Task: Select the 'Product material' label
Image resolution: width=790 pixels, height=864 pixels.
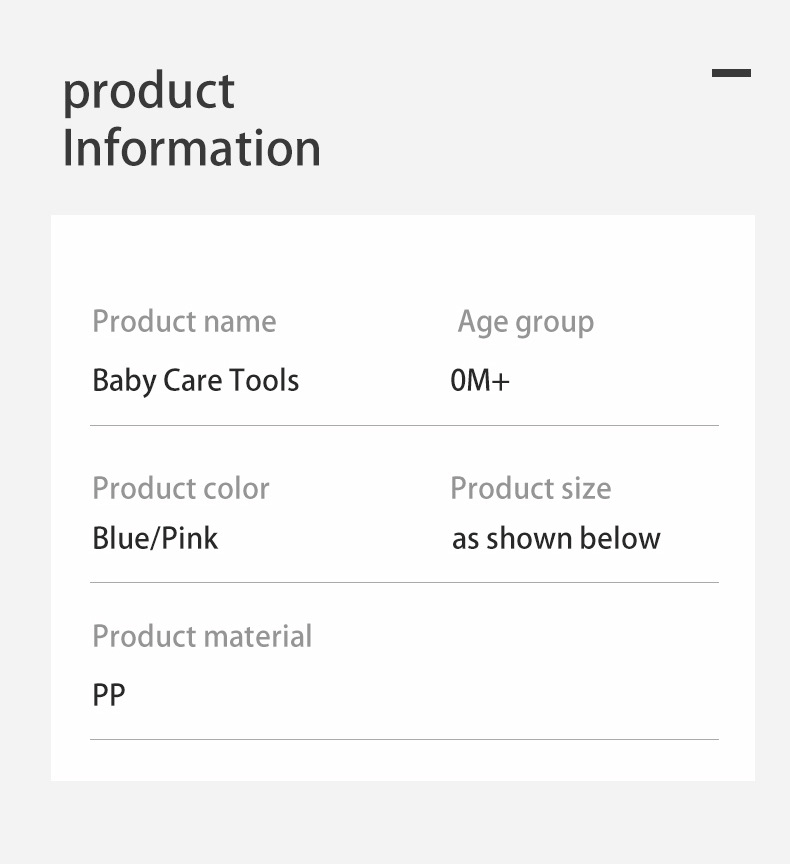Action: (x=202, y=636)
